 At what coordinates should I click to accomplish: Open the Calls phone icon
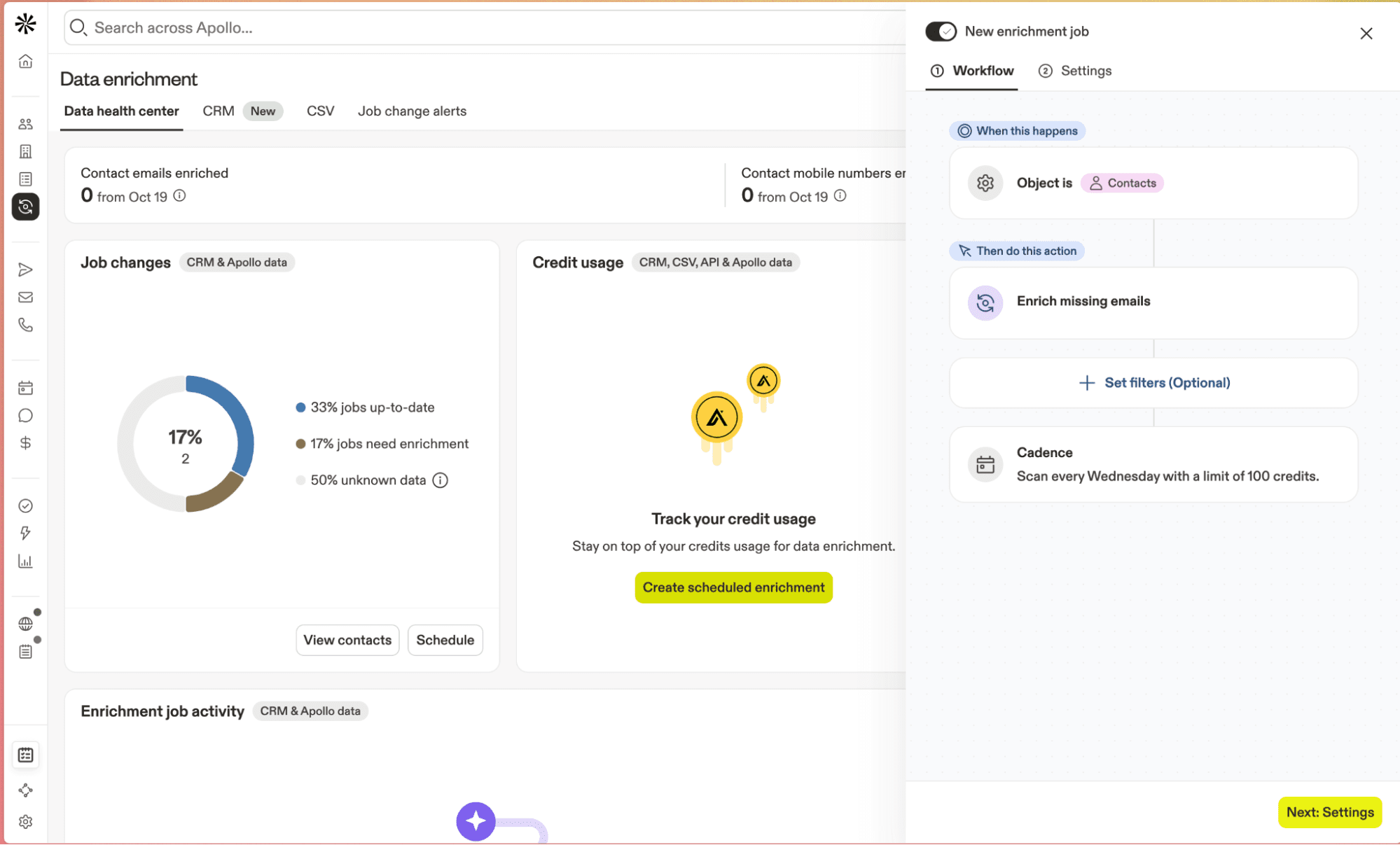pos(26,325)
